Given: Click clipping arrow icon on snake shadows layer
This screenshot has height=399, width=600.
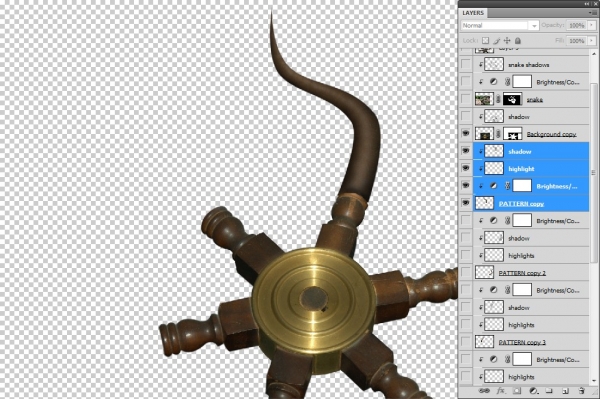Looking at the screenshot, I should coord(481,65).
